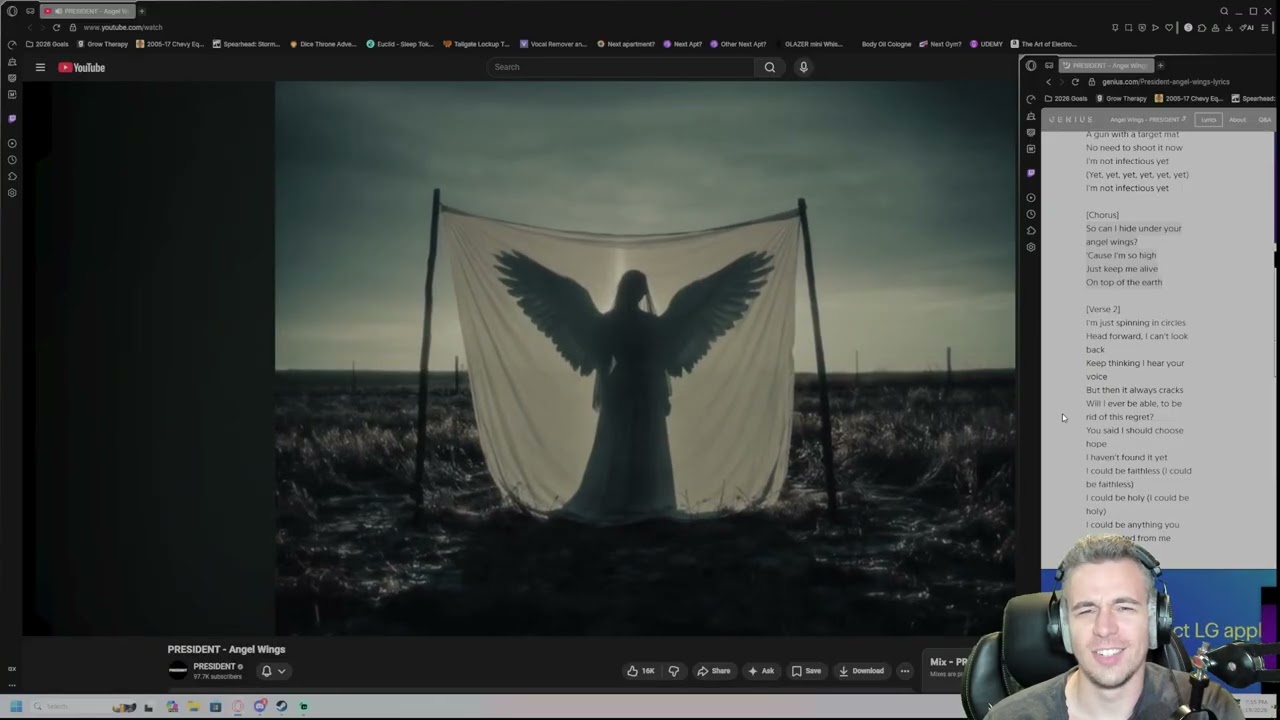
Task: Open The Art of Electro... bookmark
Action: 1044,44
